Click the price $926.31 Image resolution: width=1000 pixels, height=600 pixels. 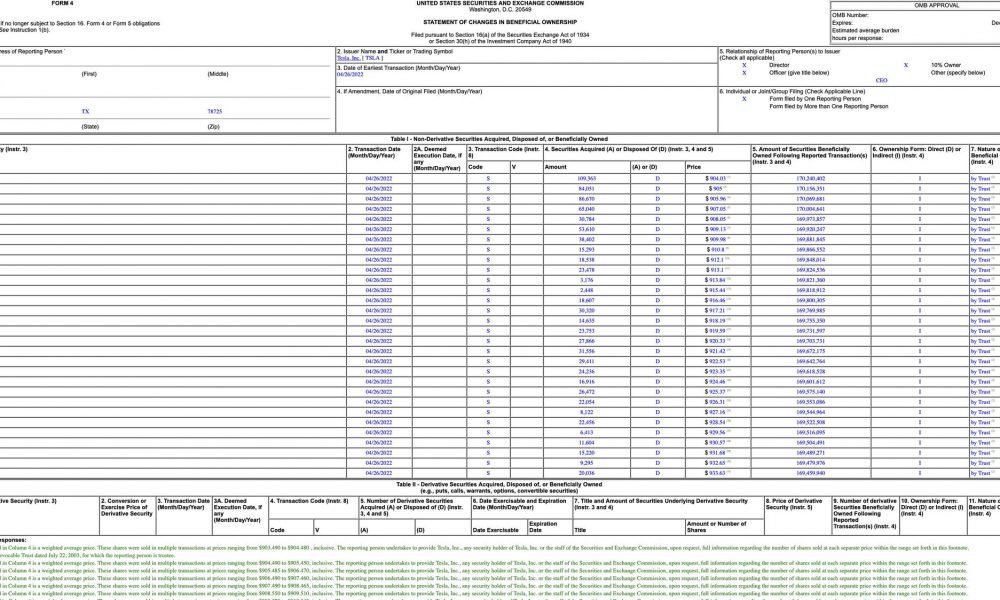click(716, 402)
